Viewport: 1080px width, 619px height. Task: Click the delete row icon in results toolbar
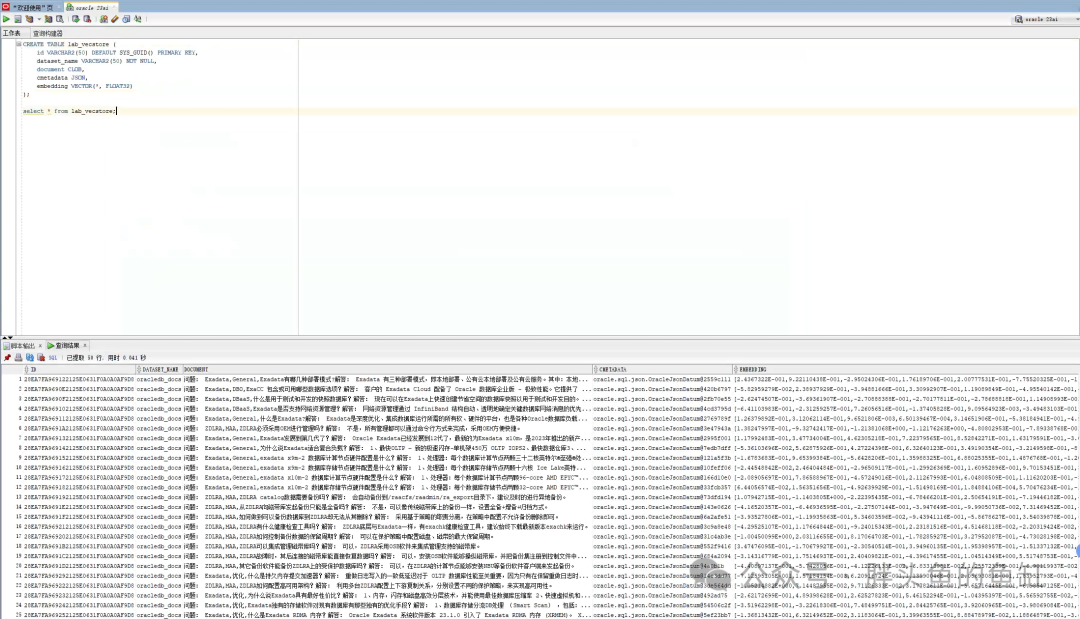tap(41, 358)
